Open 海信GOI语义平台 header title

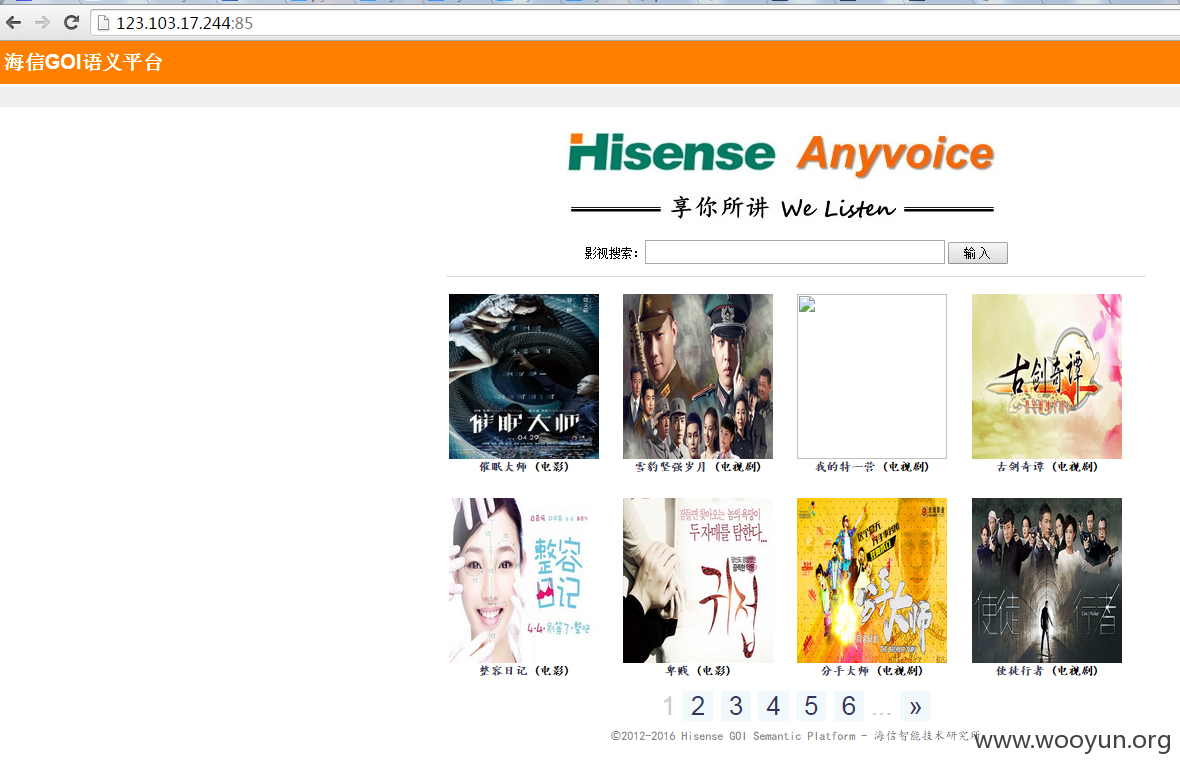(84, 62)
